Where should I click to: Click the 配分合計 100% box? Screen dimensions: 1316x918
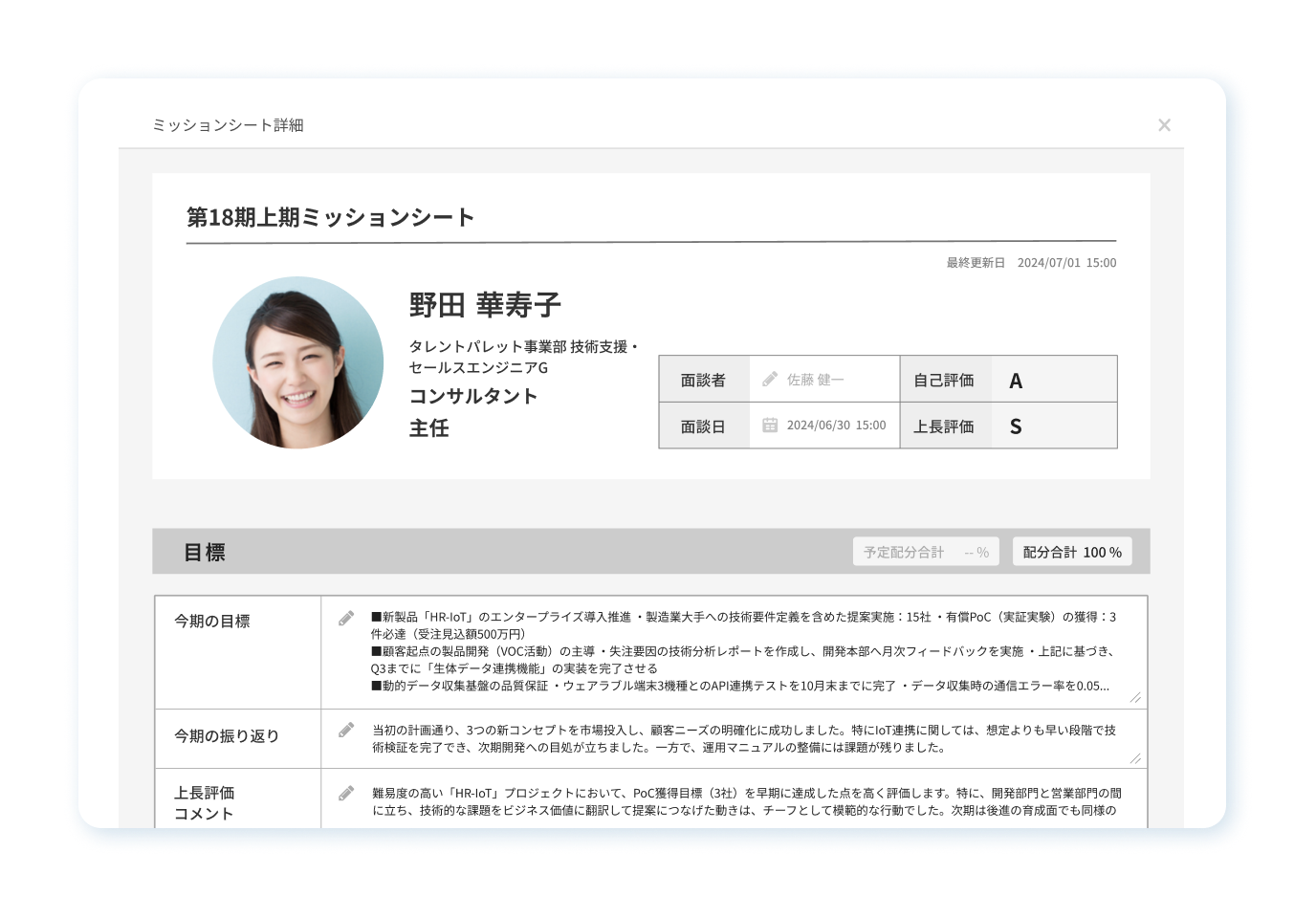pos(1071,552)
